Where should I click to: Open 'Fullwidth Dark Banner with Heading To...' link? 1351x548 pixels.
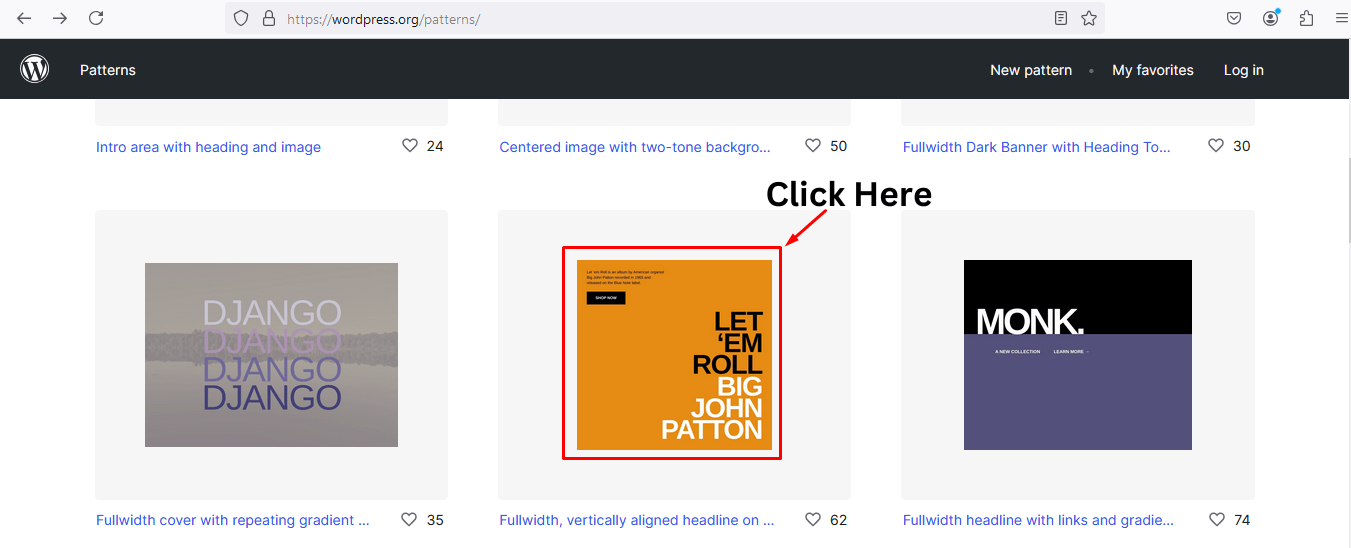coord(1036,147)
